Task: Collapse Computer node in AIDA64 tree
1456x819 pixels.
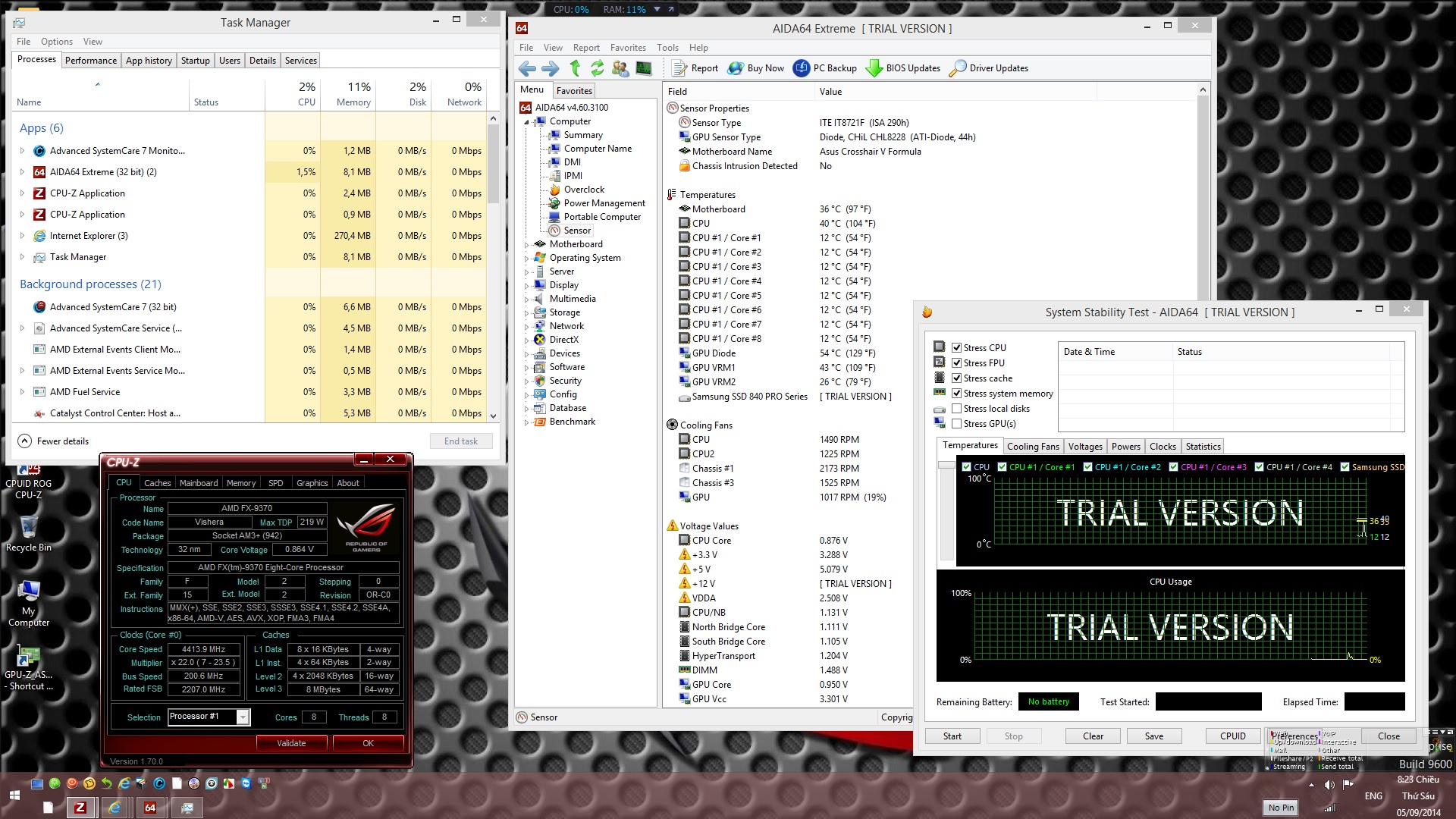Action: pos(526,122)
